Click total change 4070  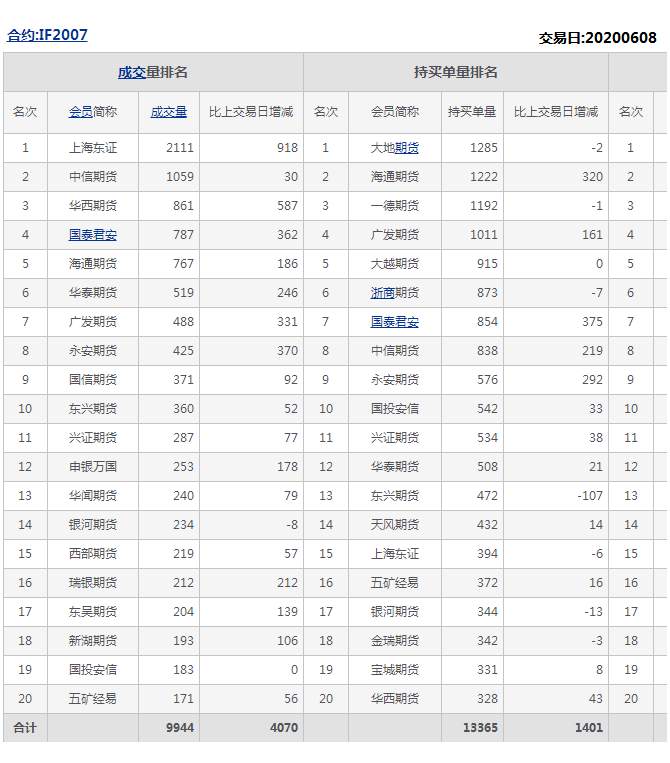pyautogui.click(x=284, y=728)
